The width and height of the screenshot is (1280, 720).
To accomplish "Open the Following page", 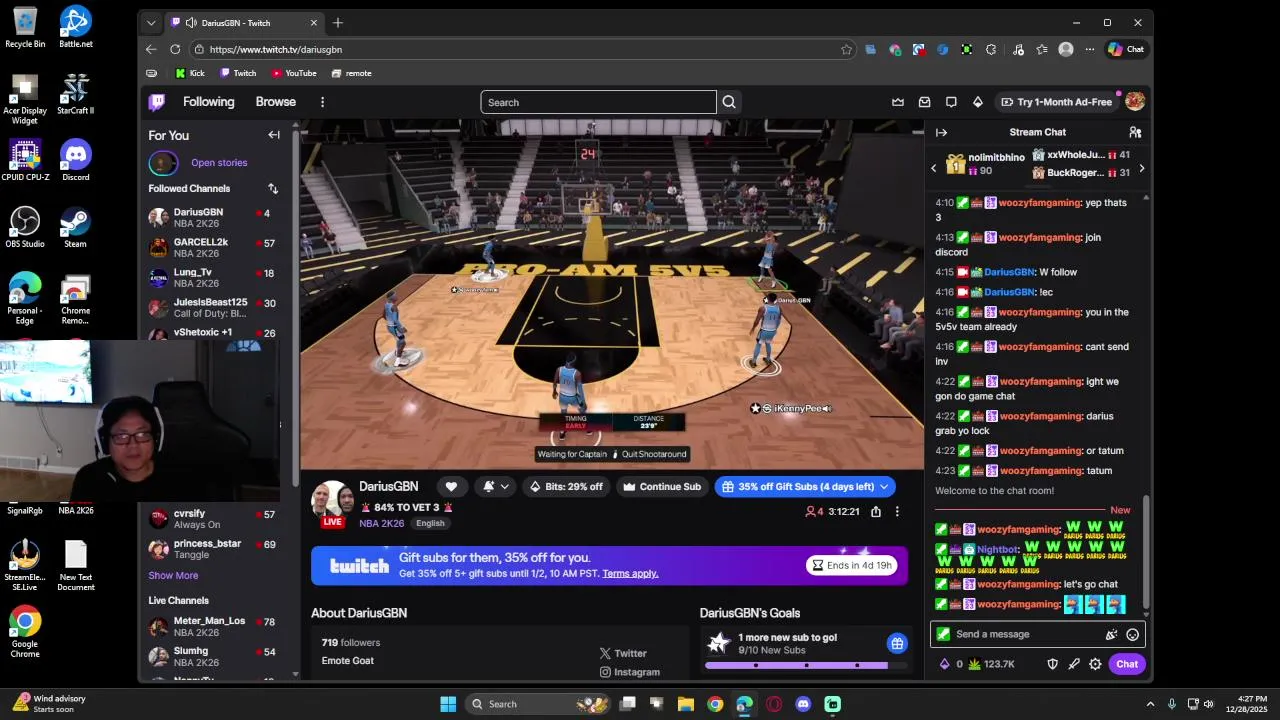I will click(208, 102).
